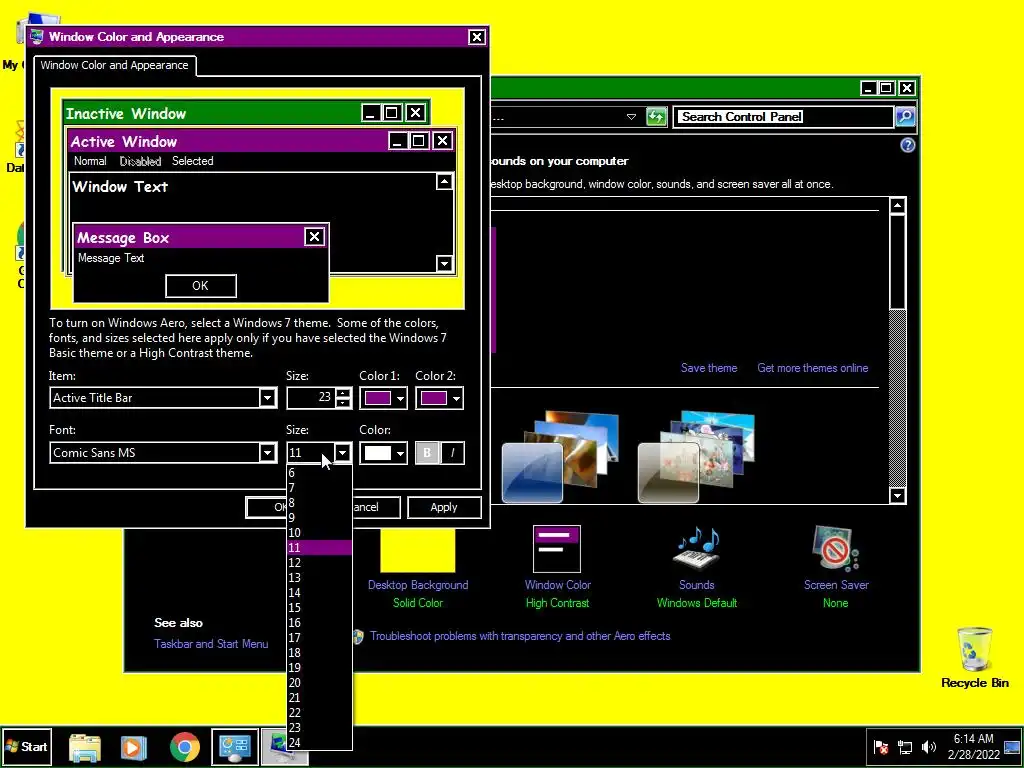Select font size 24 in list
This screenshot has width=1024, height=768.
coord(319,743)
